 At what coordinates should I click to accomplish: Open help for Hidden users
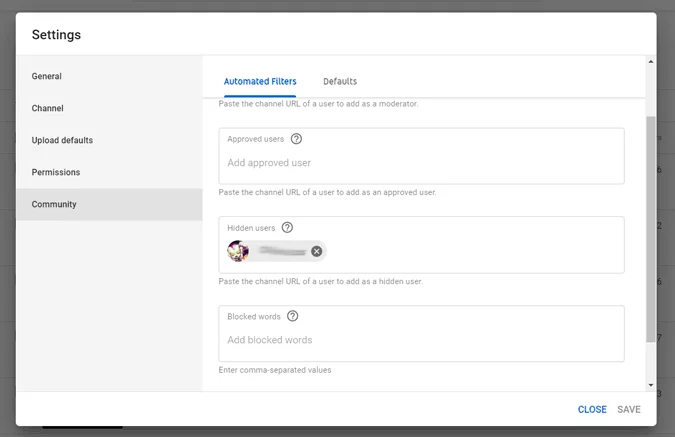tap(287, 228)
